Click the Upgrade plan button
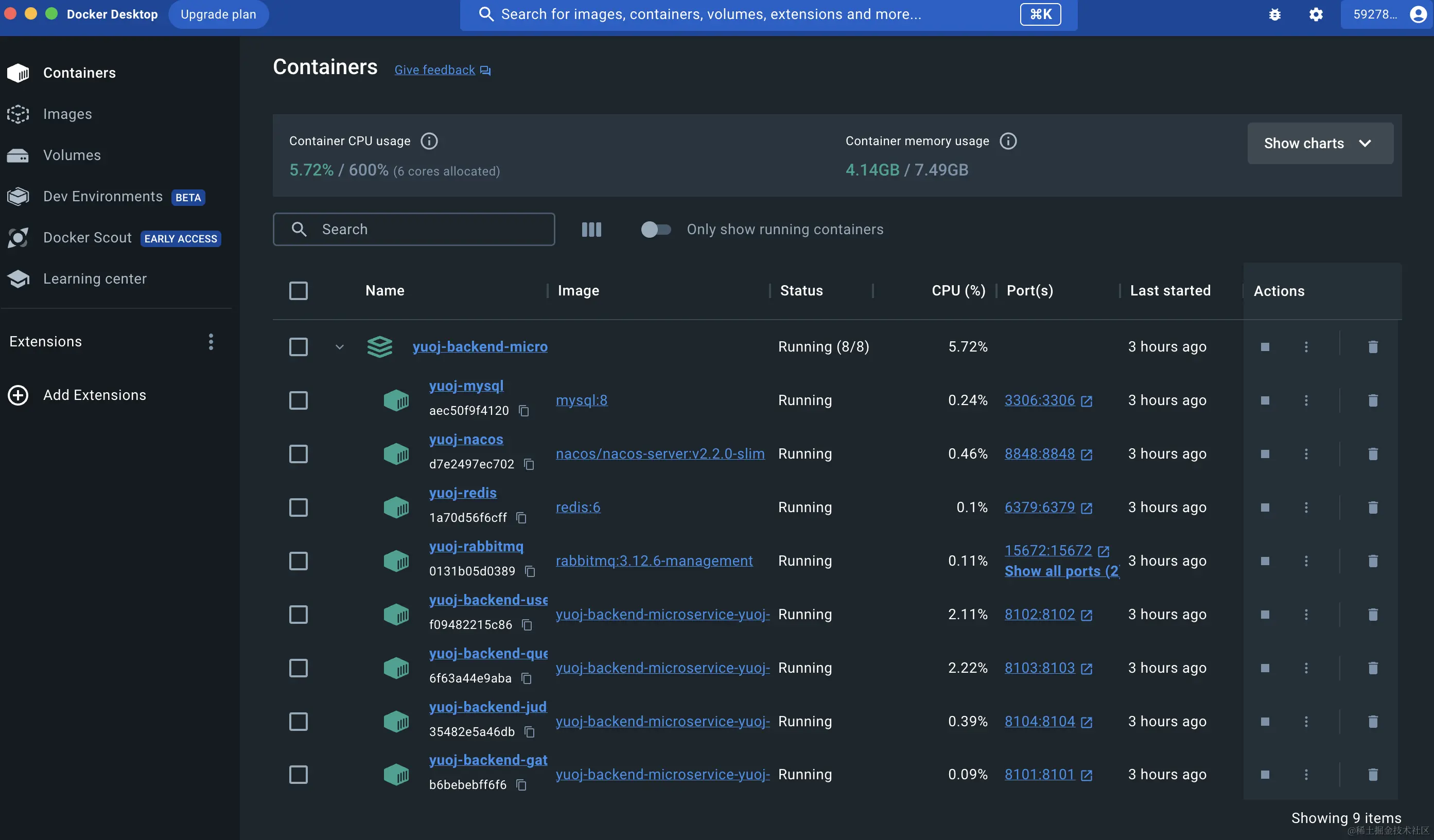Screen dimensions: 1434x840 pyautogui.click(x=218, y=14)
